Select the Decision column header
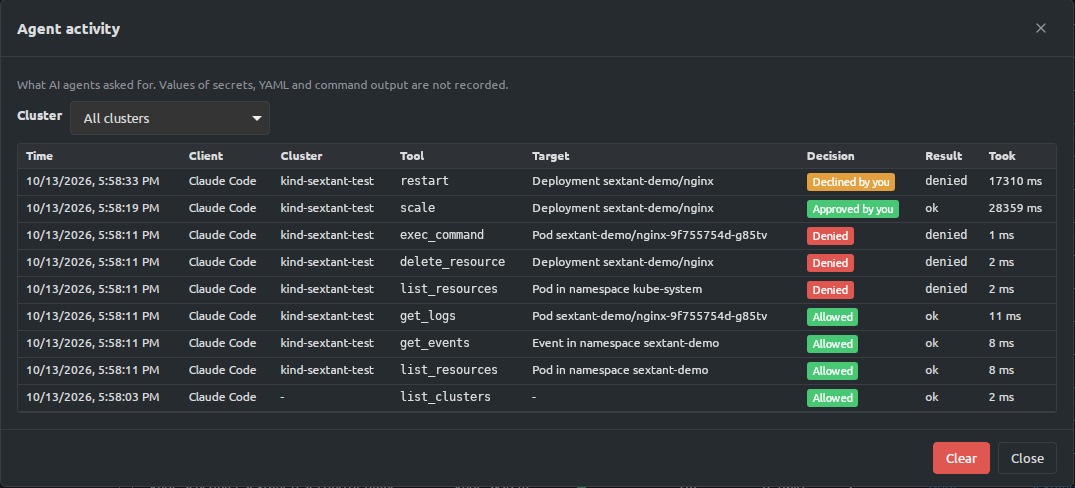The image size is (1075, 488). click(830, 156)
